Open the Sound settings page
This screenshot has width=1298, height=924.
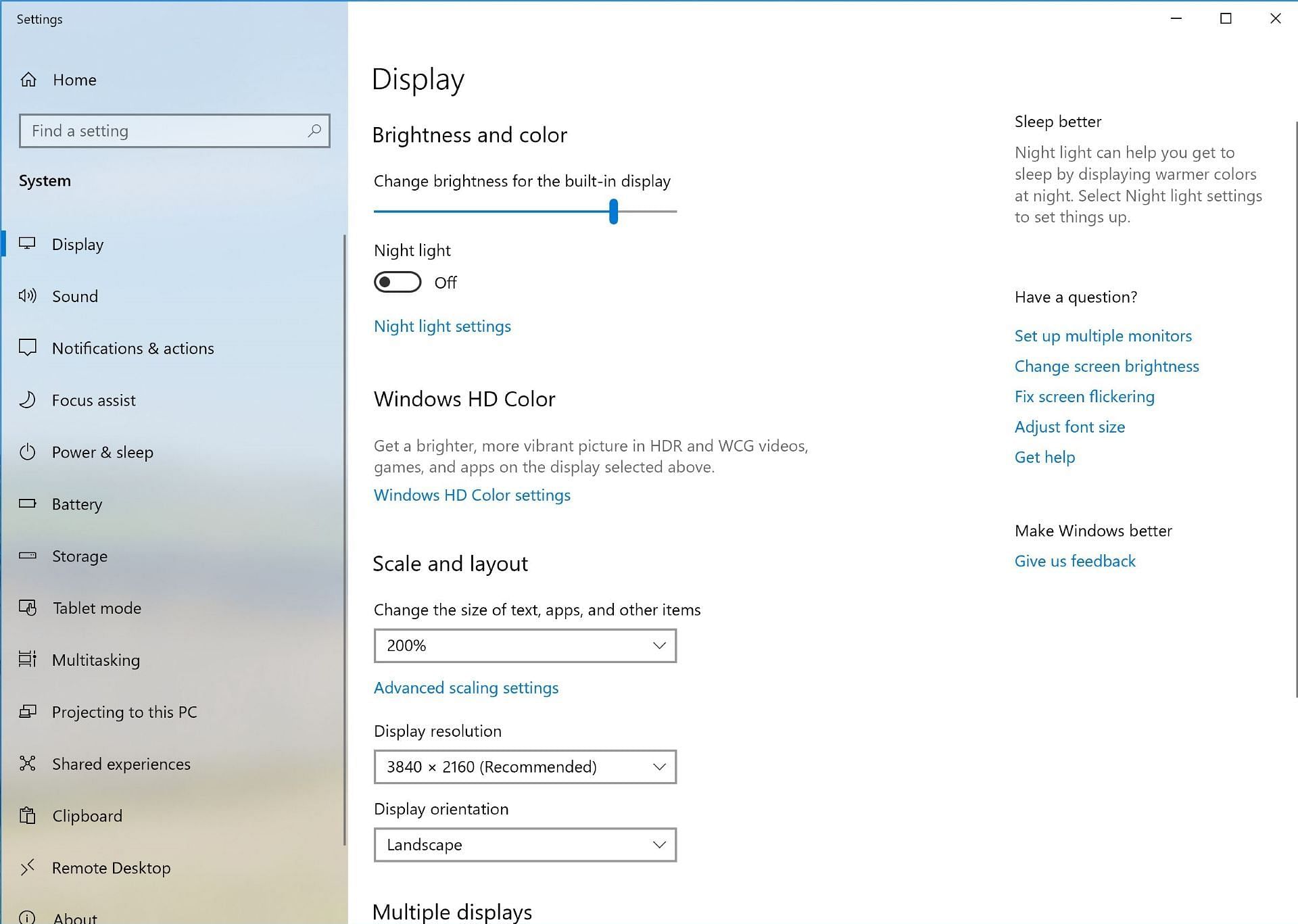(x=75, y=296)
